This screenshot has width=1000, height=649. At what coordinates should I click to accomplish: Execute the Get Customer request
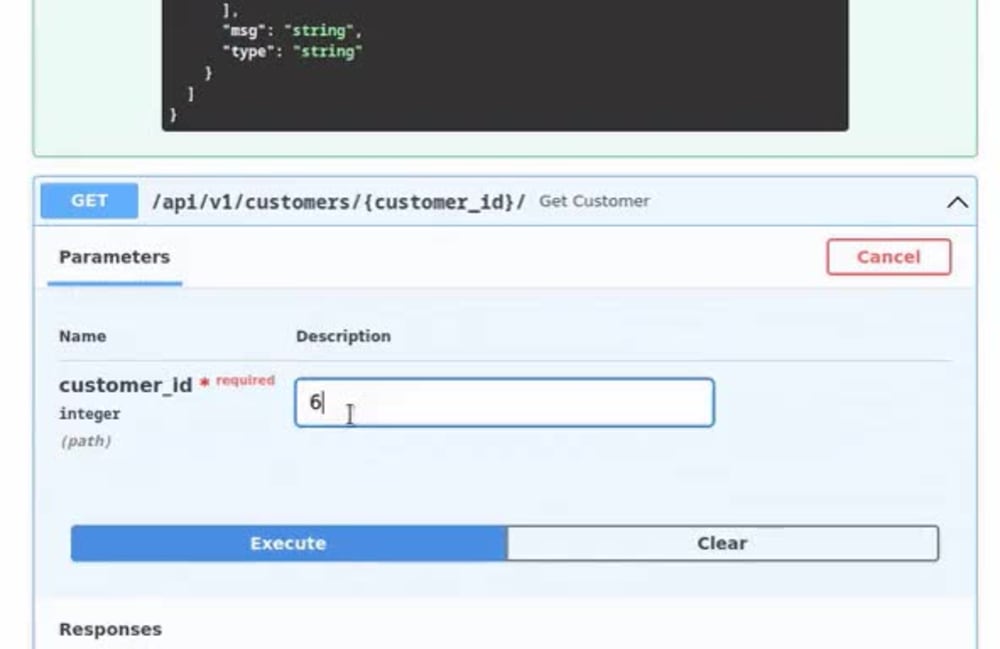pos(287,543)
